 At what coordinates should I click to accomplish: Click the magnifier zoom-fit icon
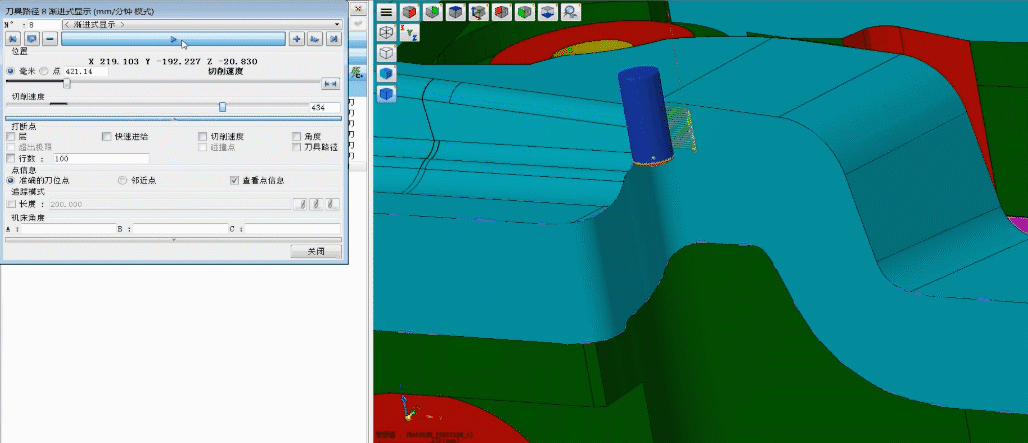click(571, 12)
